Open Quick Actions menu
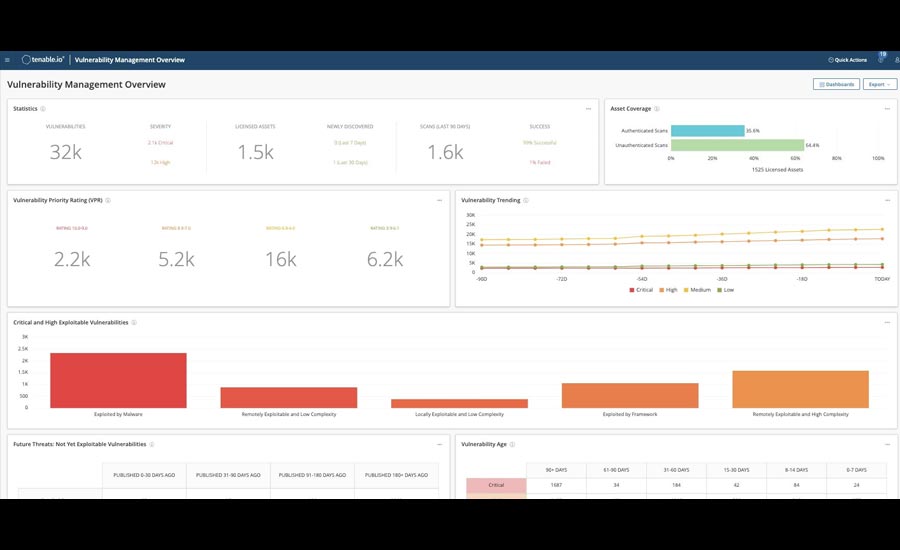 (x=848, y=60)
